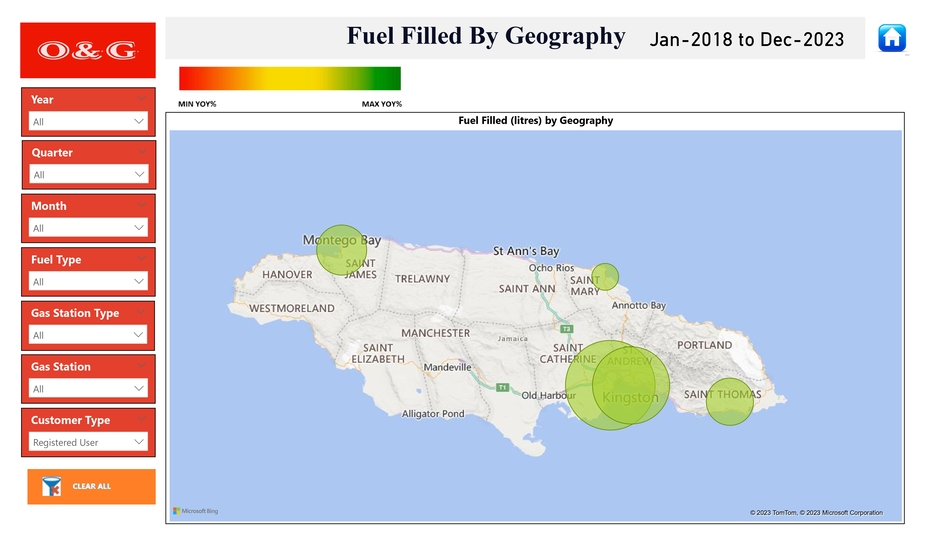The image size is (935, 541).
Task: Click the Microsoft Bing logo on map
Action: pyautogui.click(x=195, y=511)
